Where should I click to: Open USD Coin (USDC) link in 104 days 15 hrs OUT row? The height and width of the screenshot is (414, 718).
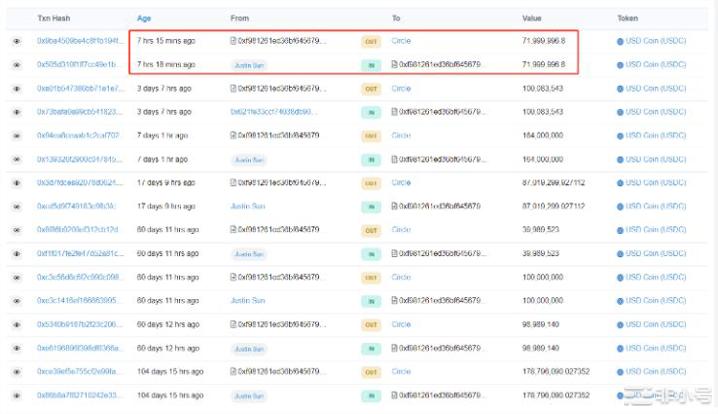(656, 371)
